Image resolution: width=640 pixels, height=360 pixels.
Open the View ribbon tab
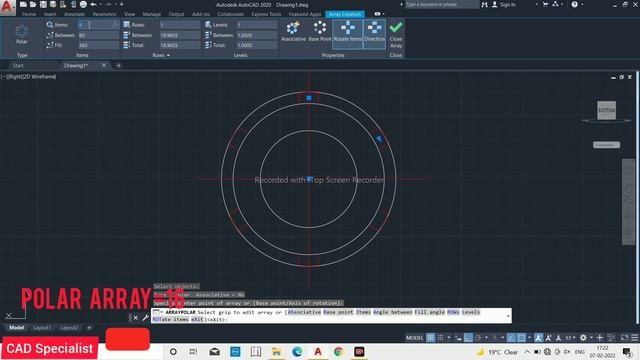[x=129, y=14]
